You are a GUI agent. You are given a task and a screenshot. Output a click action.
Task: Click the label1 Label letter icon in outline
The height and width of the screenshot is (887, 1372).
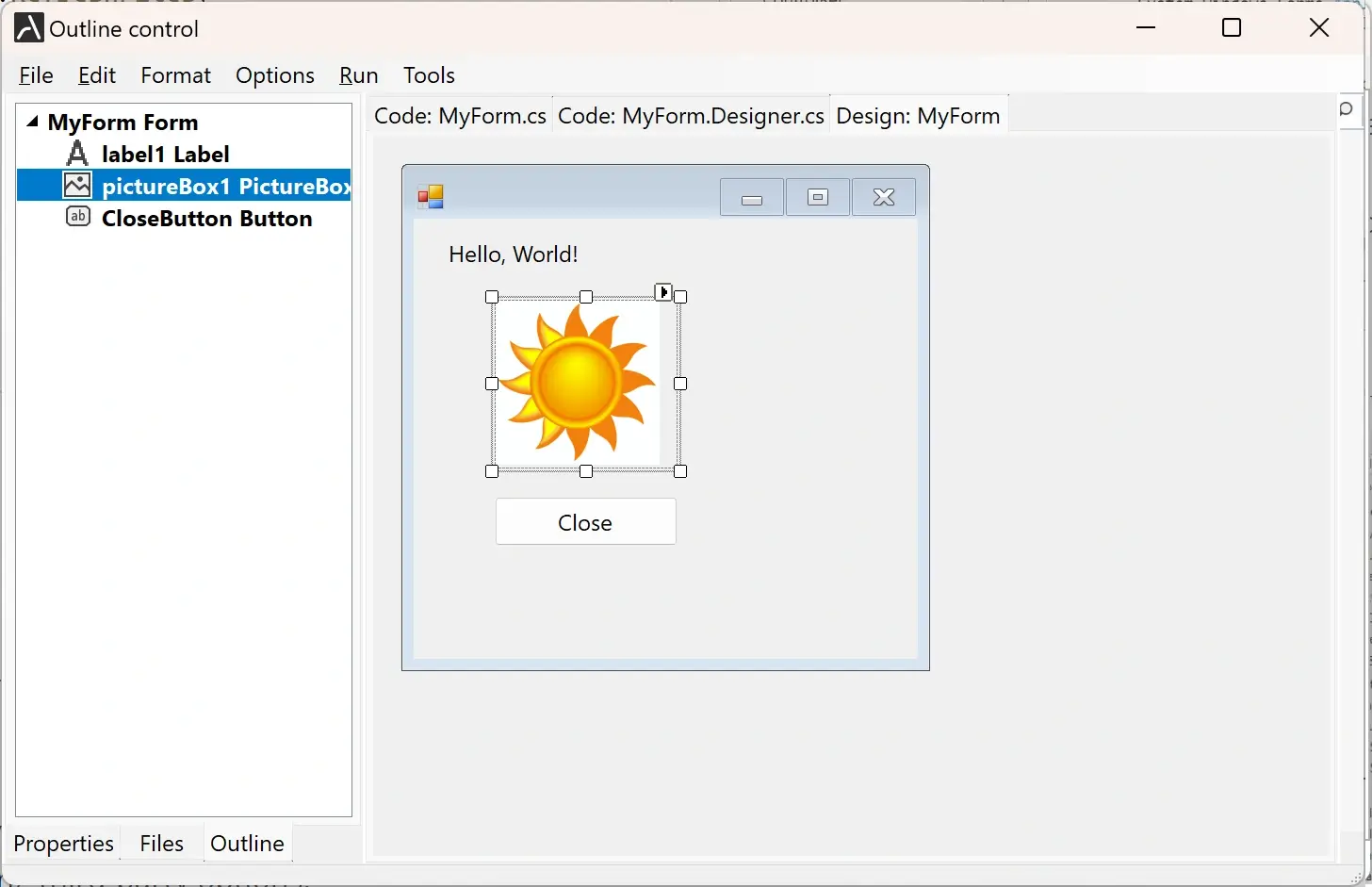[77, 154]
